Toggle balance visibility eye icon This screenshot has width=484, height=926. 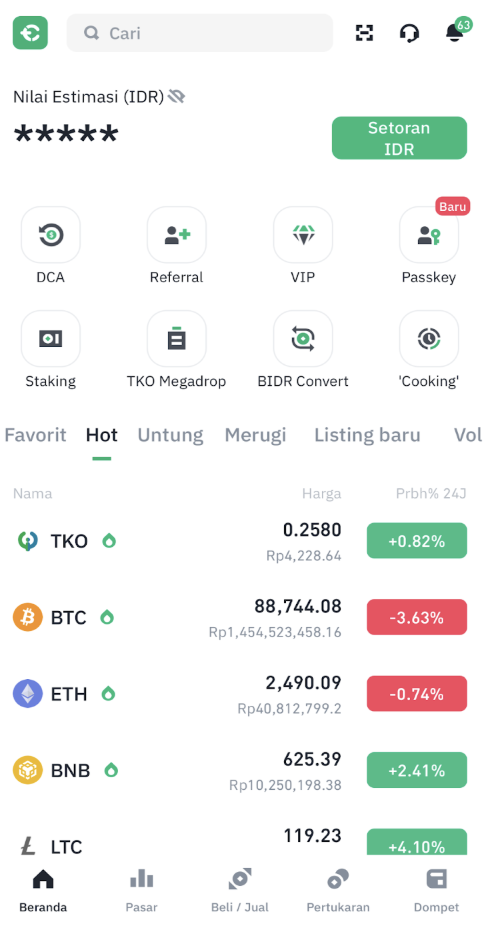[176, 96]
